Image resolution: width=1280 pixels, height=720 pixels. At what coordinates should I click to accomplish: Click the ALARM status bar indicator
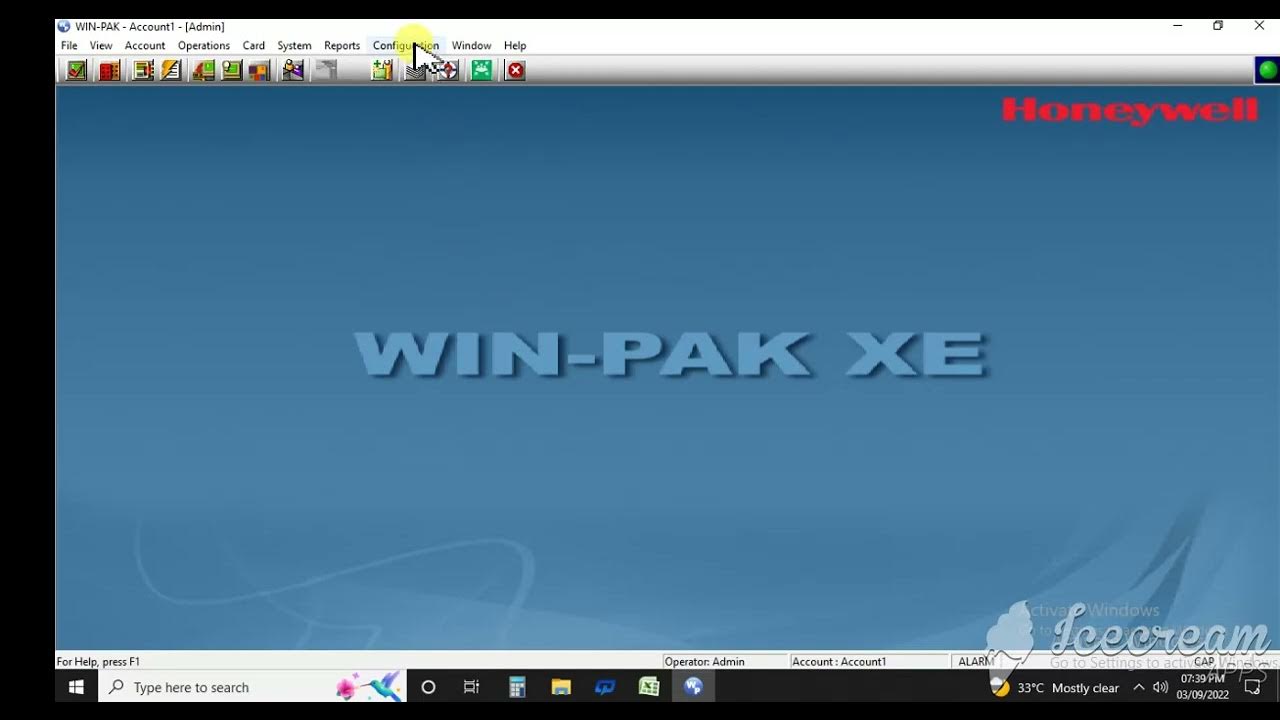(x=975, y=661)
